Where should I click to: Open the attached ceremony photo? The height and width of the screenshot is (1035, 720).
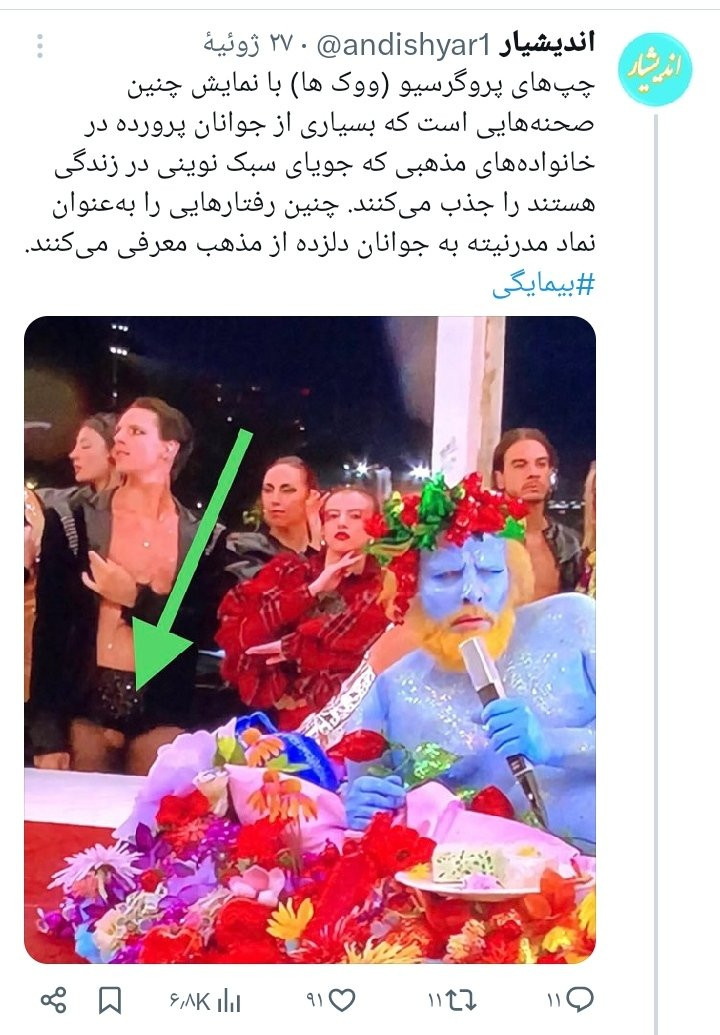[x=310, y=640]
